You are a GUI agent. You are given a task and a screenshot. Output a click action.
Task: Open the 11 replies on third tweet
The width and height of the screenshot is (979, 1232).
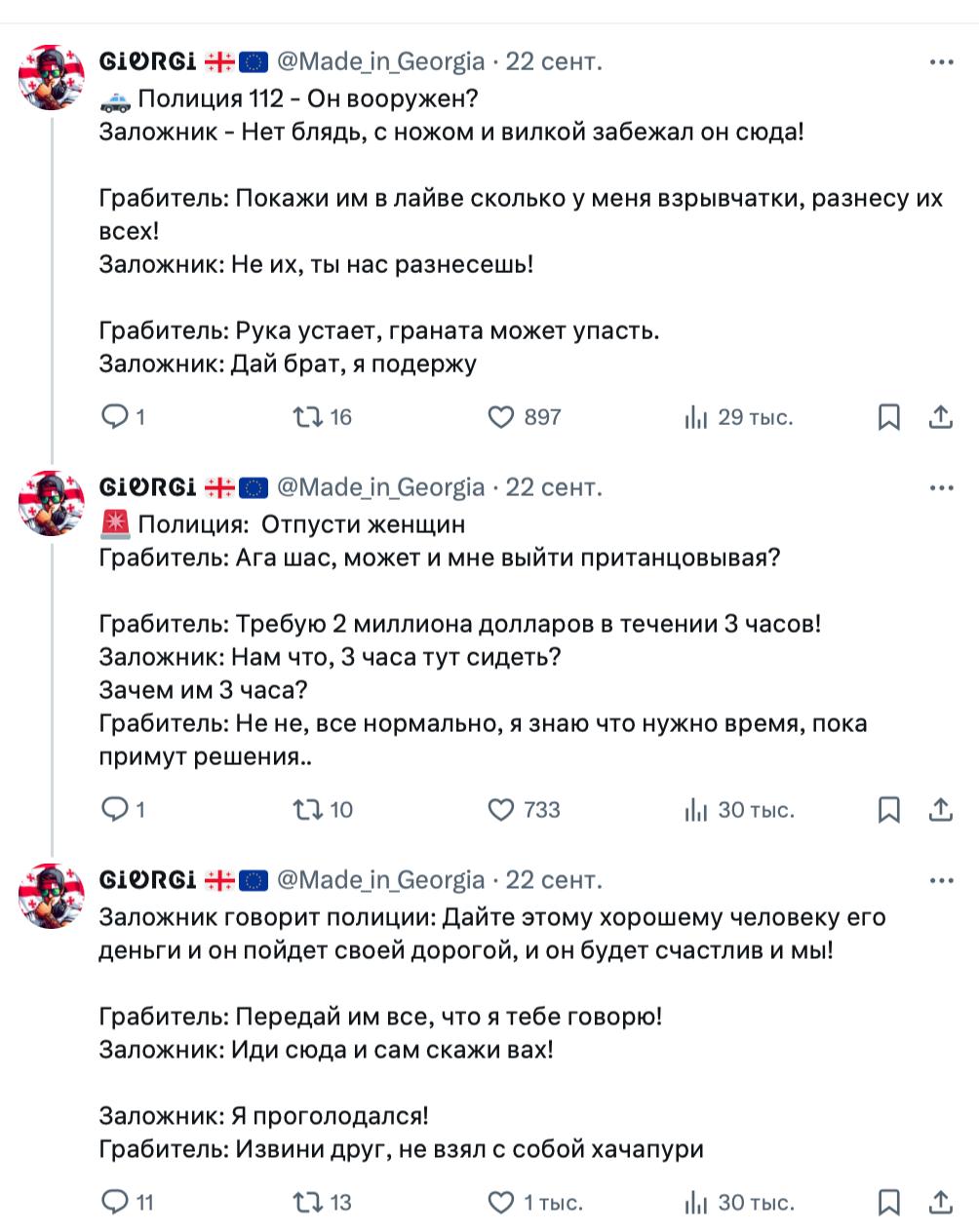click(x=128, y=1203)
